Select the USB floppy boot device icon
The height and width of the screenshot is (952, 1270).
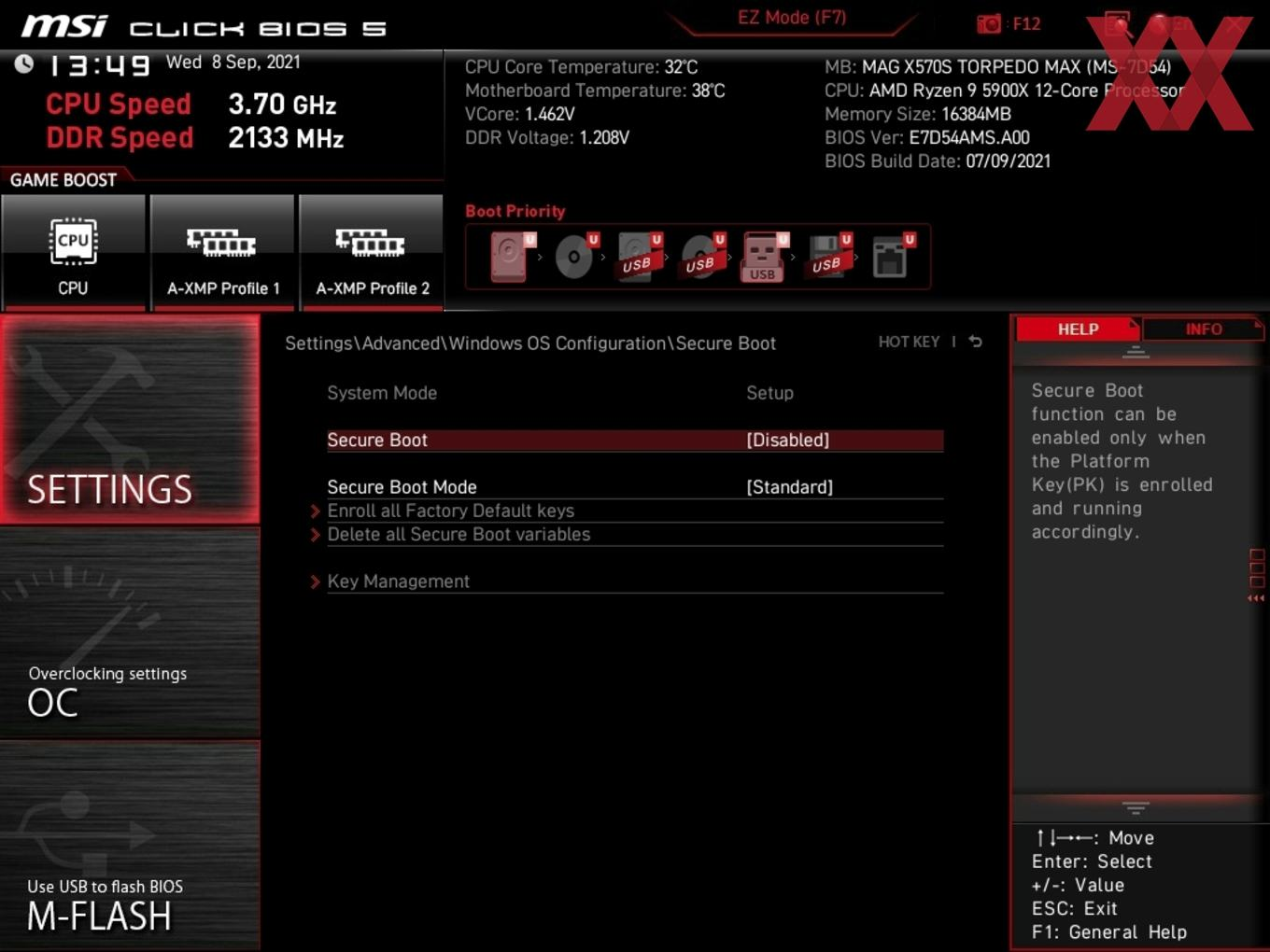tap(829, 257)
